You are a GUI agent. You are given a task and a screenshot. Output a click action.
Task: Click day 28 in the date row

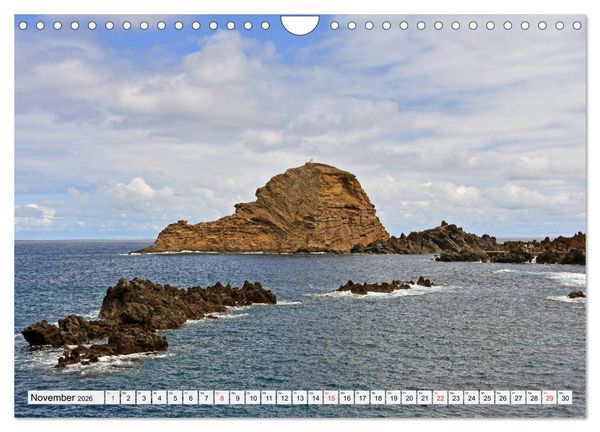pos(534,398)
